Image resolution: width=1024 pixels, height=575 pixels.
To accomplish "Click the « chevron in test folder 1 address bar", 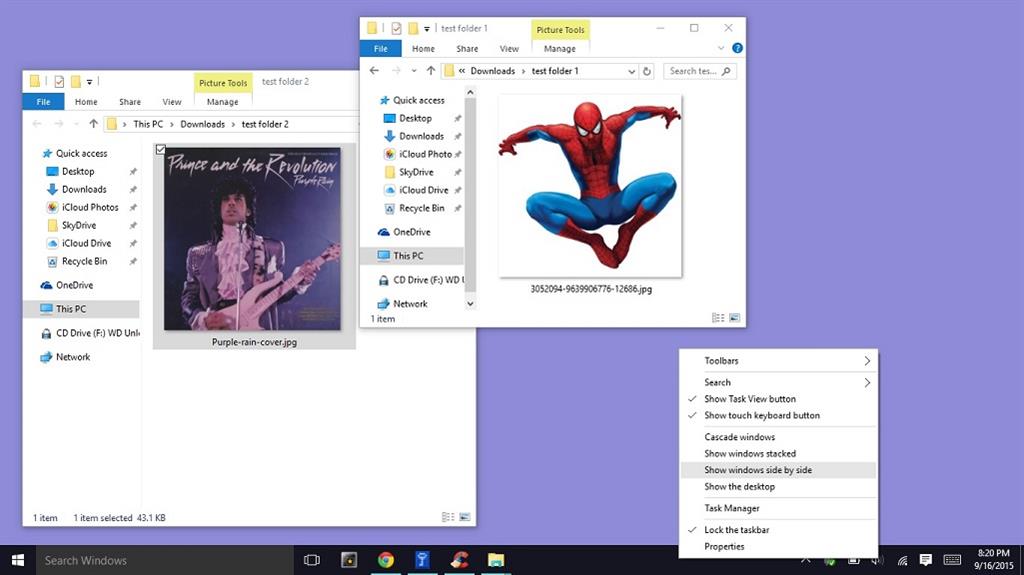I will pyautogui.click(x=462, y=71).
